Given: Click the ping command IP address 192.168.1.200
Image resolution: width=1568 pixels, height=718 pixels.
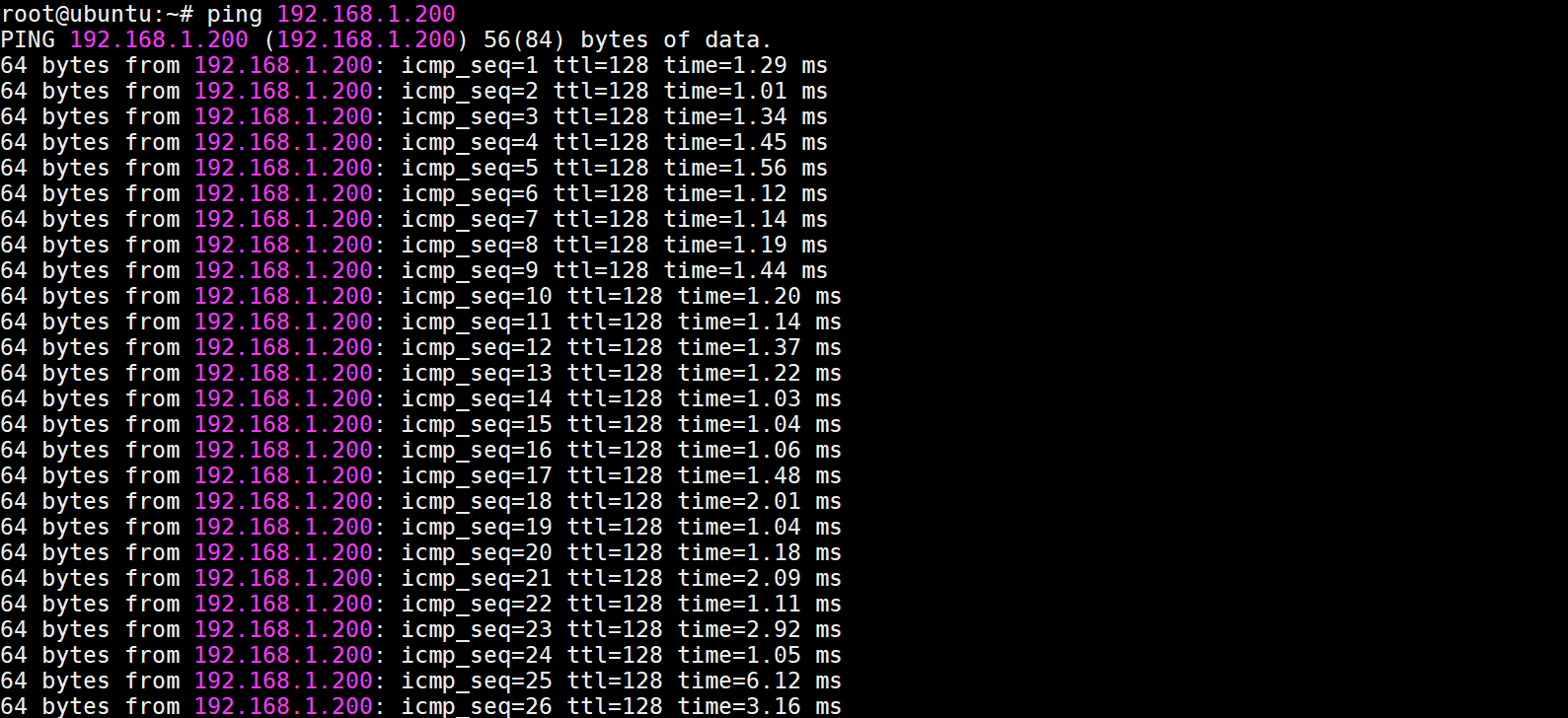Looking at the screenshot, I should pos(366,14).
